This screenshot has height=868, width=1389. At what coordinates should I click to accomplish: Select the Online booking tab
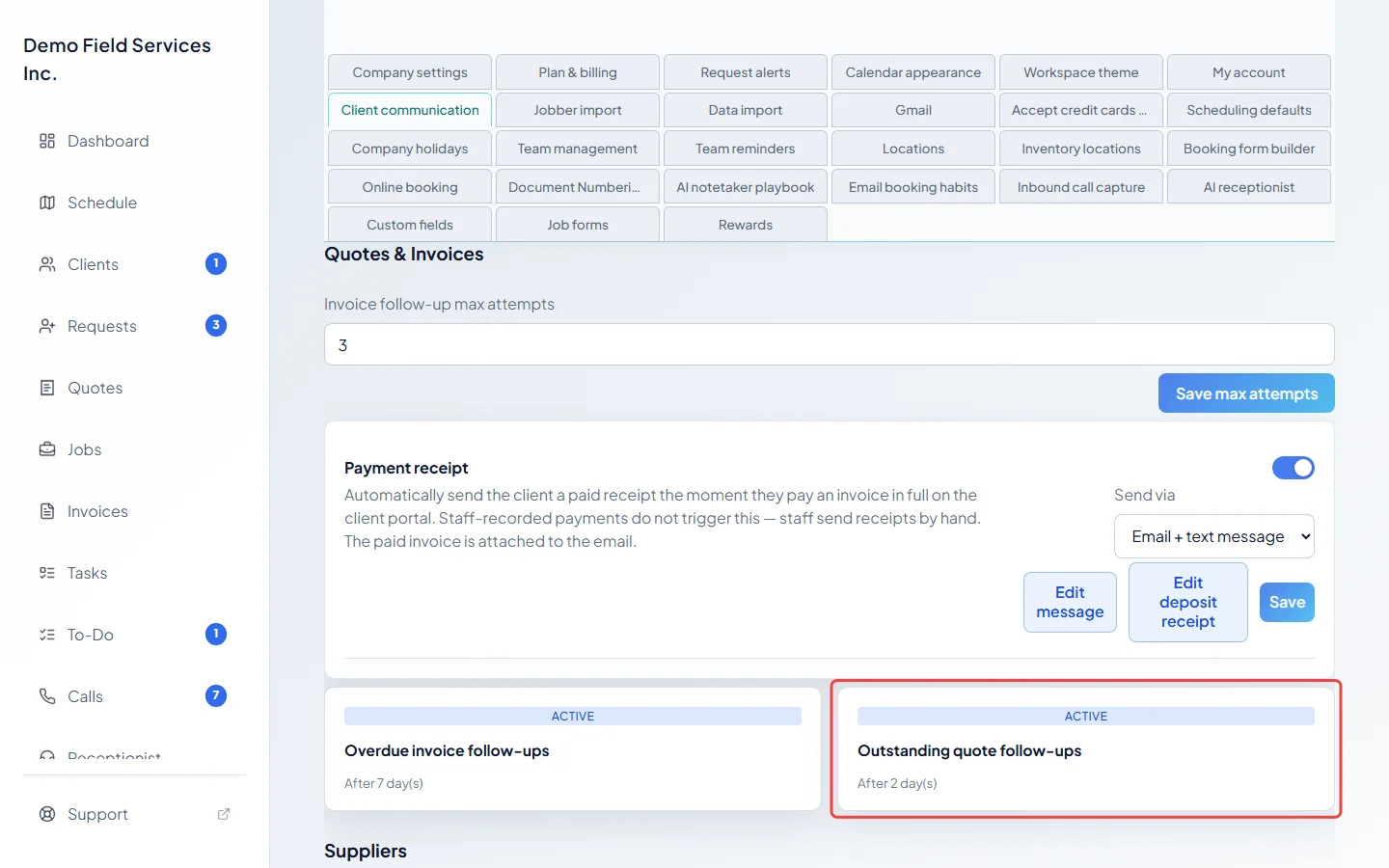[x=410, y=187]
